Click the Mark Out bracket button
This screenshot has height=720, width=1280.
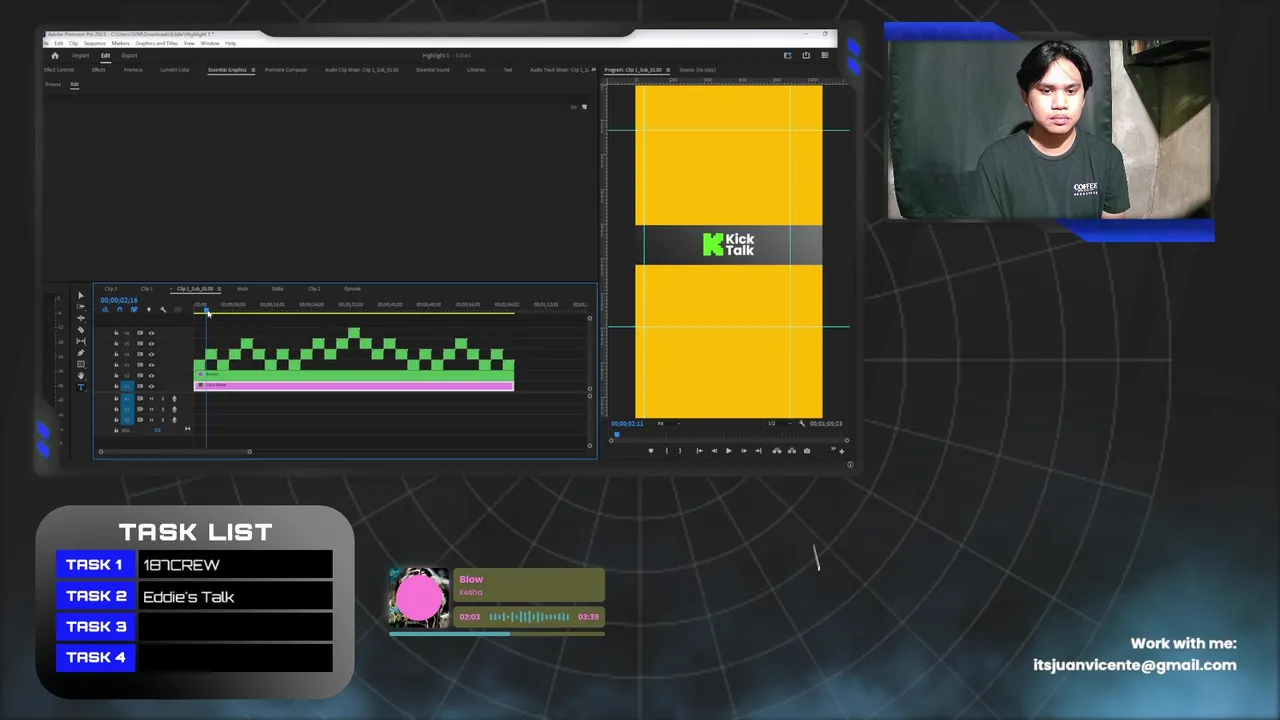tap(680, 451)
